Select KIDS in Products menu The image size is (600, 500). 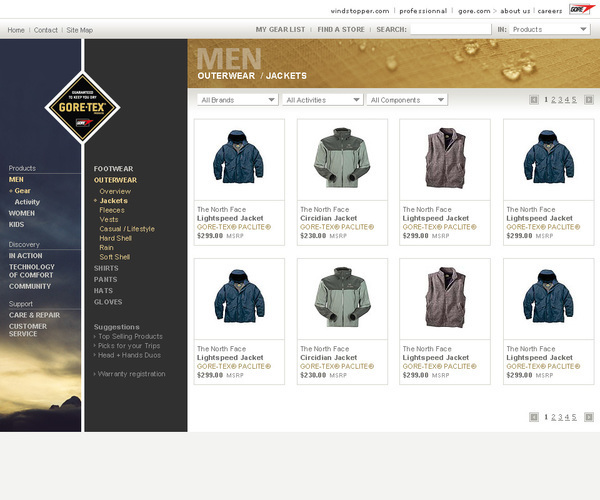(16, 225)
